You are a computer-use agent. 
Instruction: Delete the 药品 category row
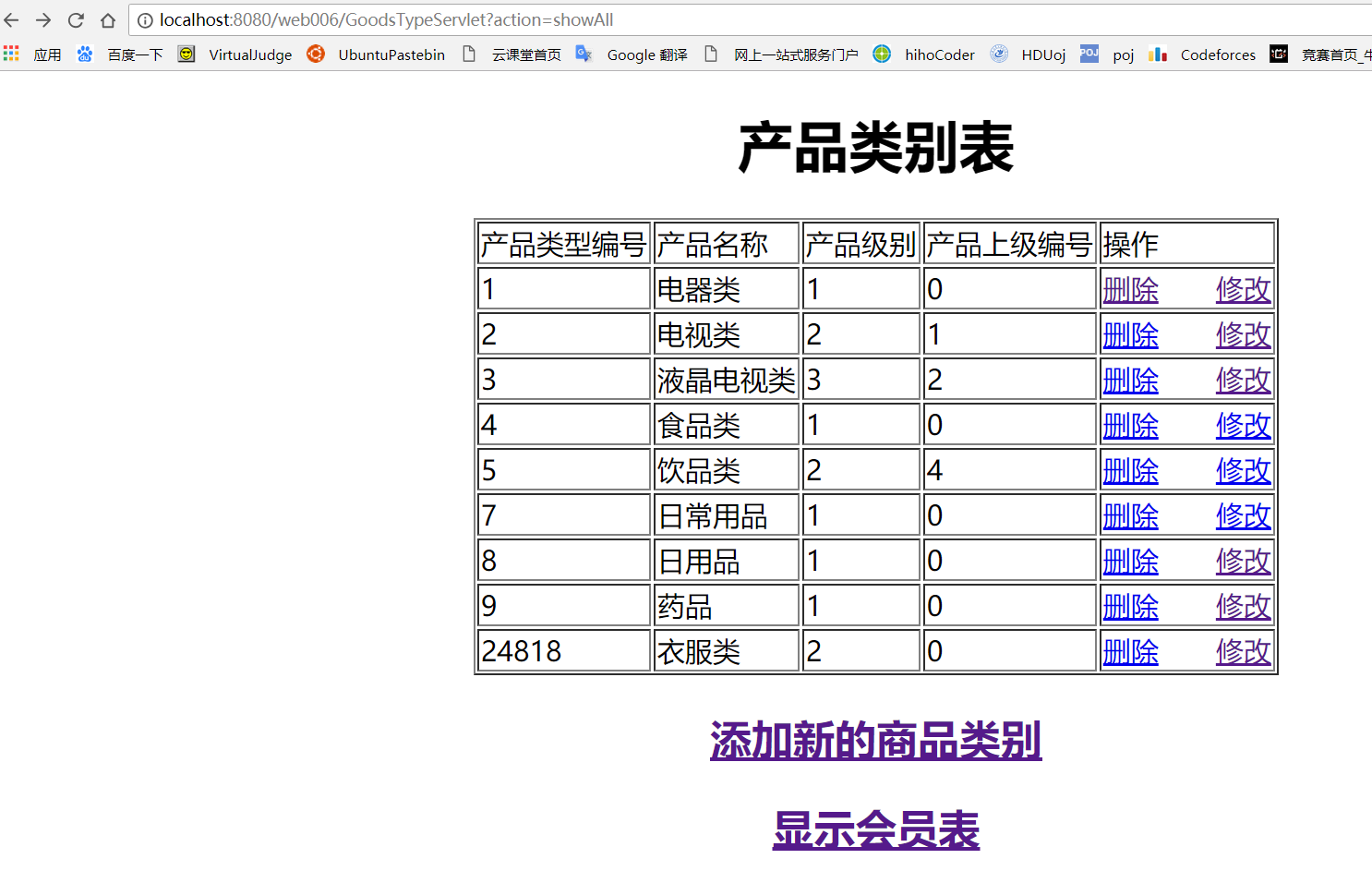pos(1130,607)
